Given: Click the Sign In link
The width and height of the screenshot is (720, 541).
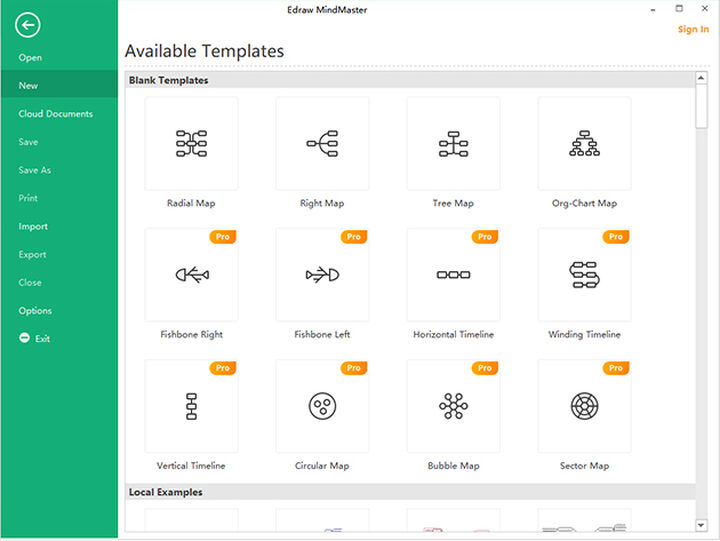Looking at the screenshot, I should coord(693,30).
